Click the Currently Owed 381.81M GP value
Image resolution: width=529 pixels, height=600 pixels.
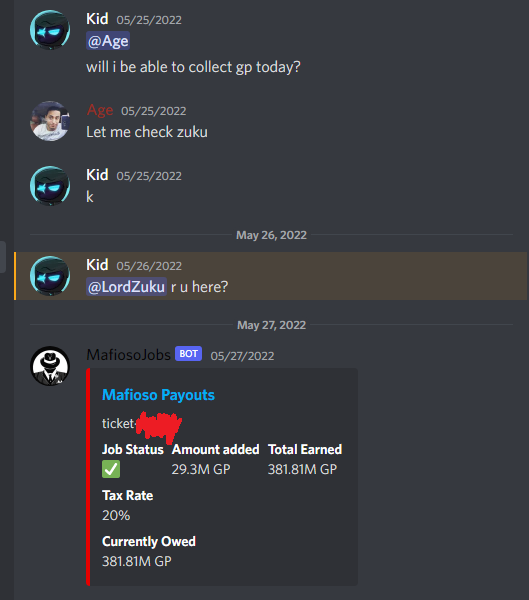(137, 561)
